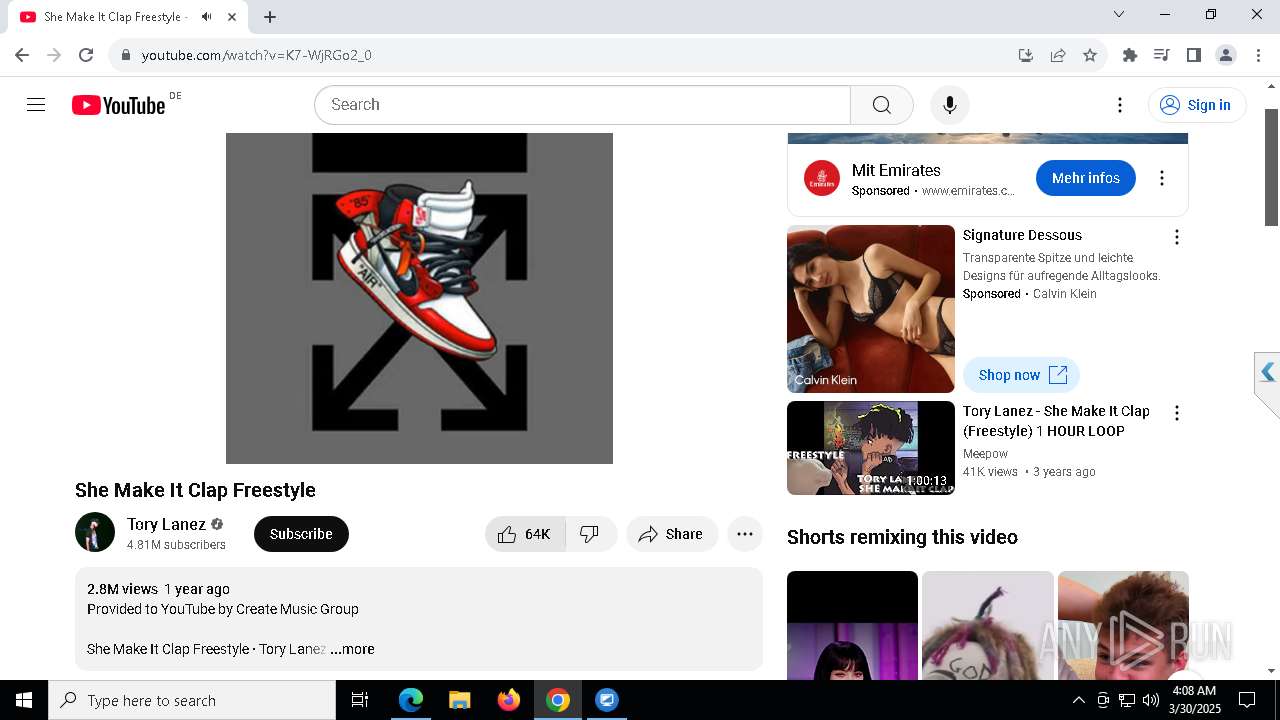Open network settings in system tray
This screenshot has width=1280, height=720.
[1127, 700]
